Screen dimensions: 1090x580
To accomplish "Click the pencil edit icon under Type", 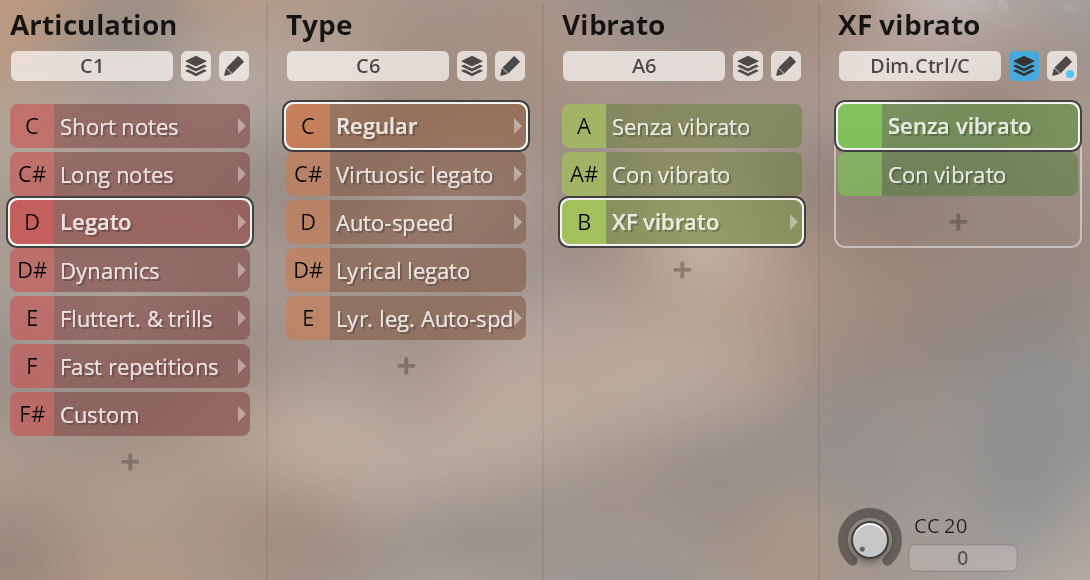I will click(510, 66).
